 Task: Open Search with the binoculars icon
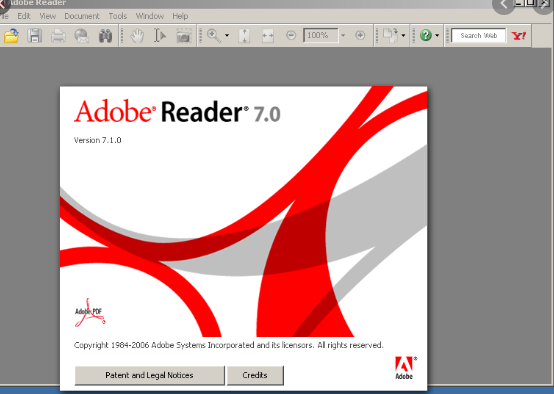[105, 36]
